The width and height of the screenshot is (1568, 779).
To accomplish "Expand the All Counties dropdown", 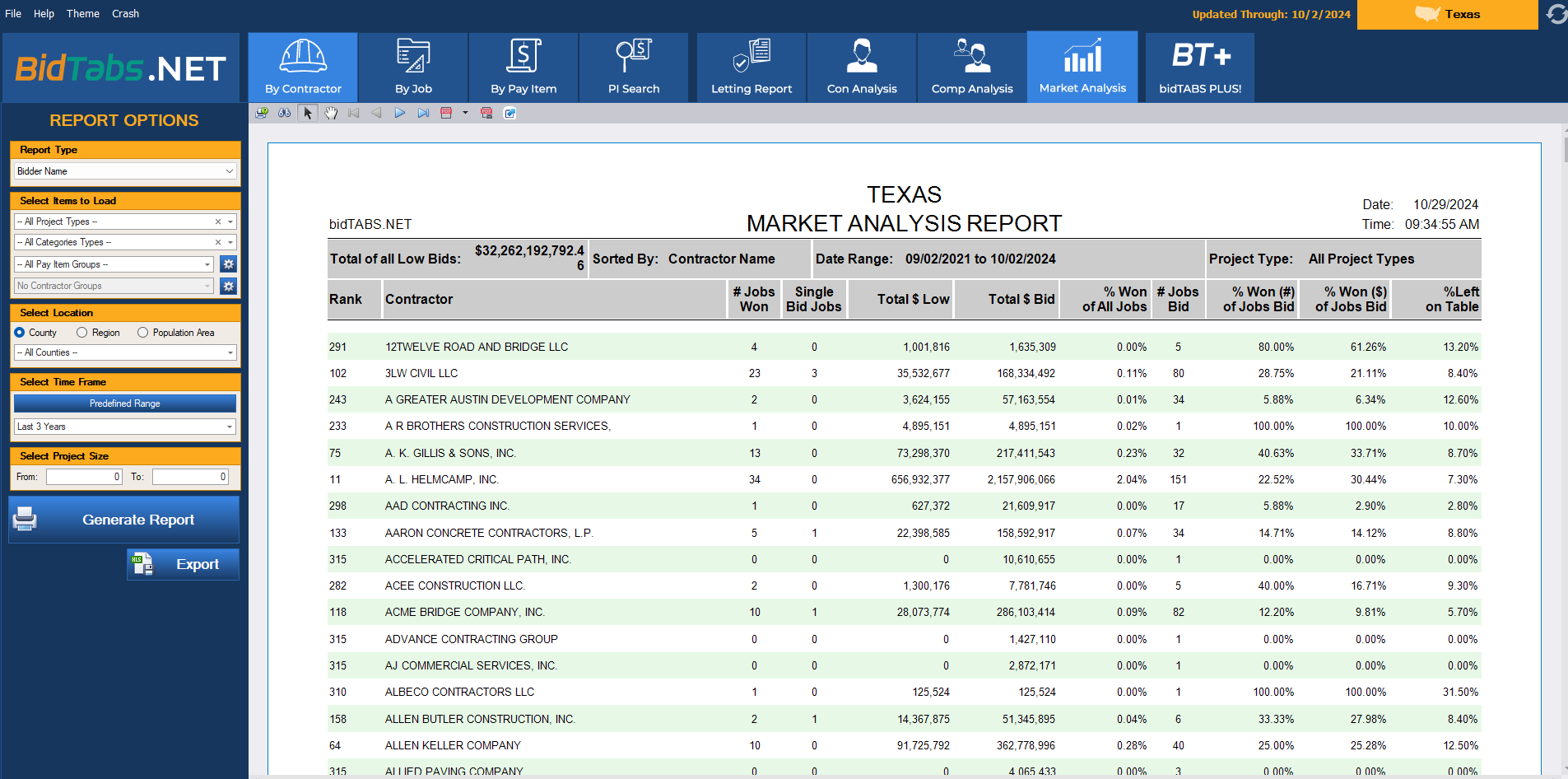I will click(x=125, y=352).
